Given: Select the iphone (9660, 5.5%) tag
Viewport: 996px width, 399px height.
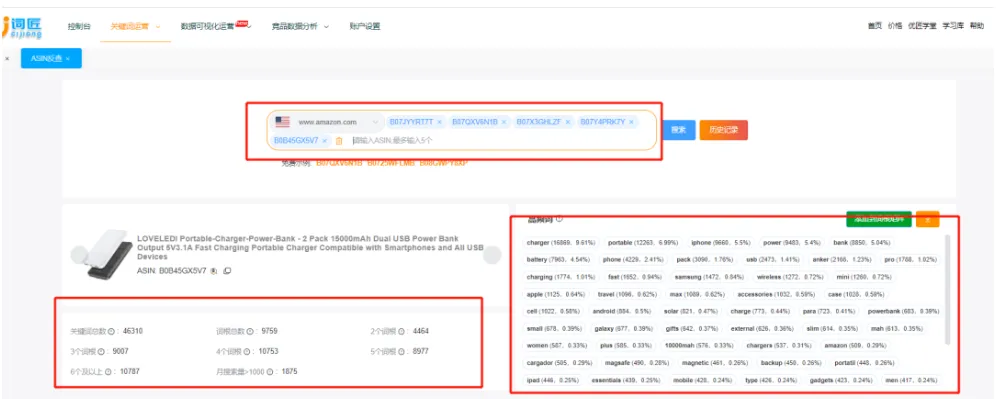Looking at the screenshot, I should (x=720, y=243).
